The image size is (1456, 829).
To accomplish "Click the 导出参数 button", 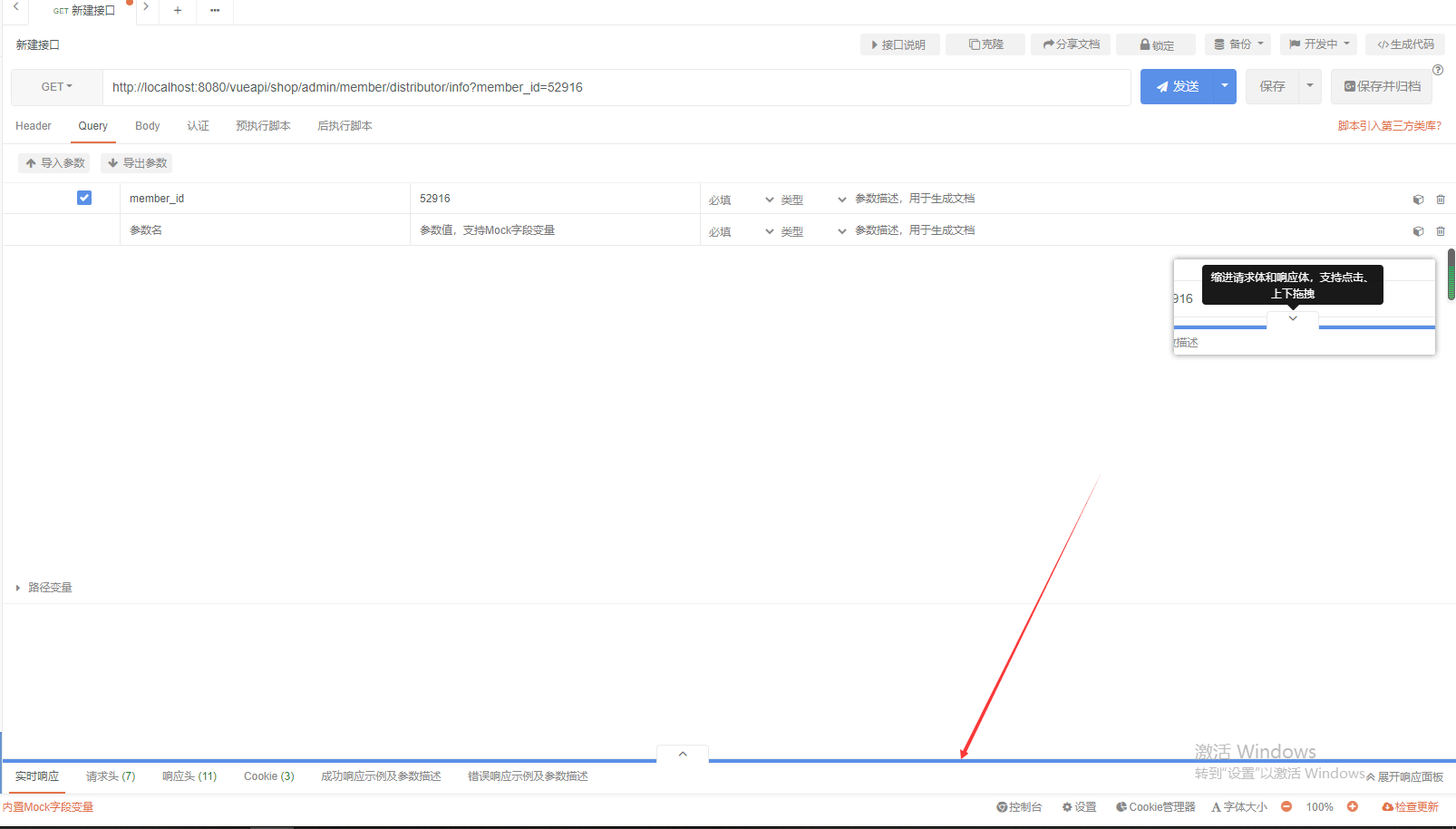I will 137,163.
